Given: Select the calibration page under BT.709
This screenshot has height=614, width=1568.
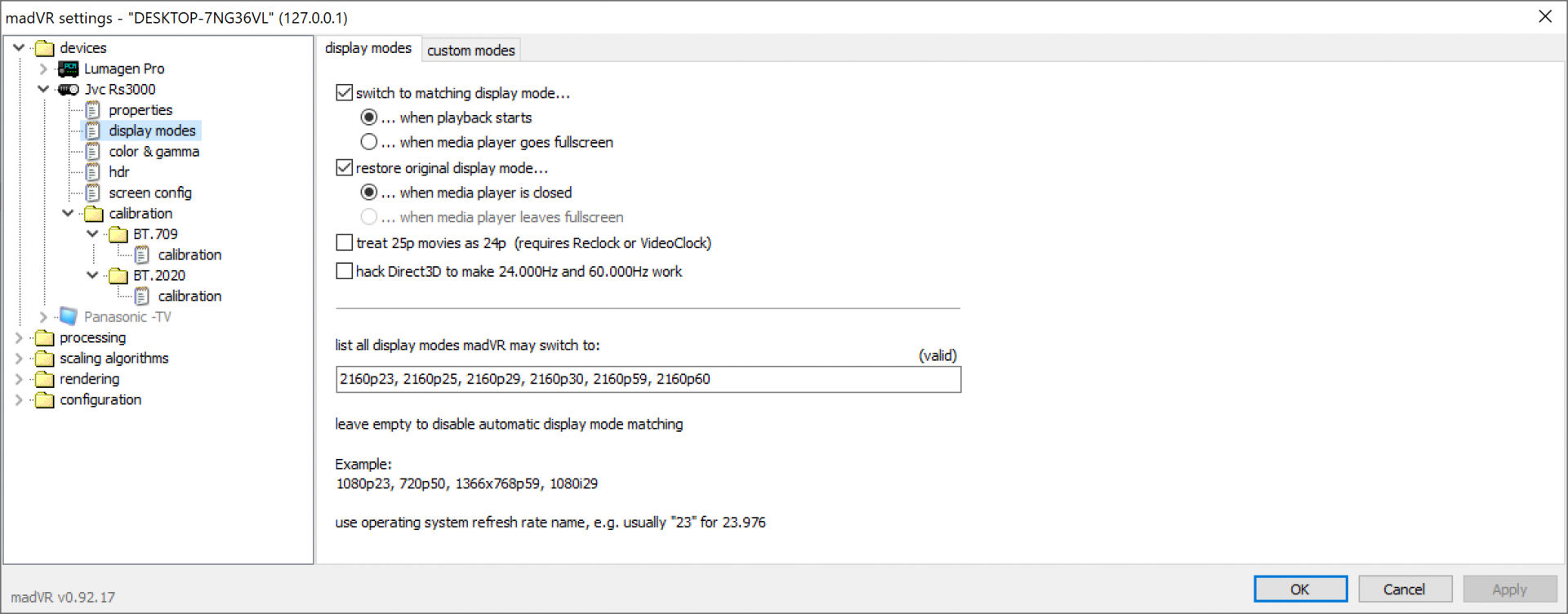Looking at the screenshot, I should click(x=189, y=254).
